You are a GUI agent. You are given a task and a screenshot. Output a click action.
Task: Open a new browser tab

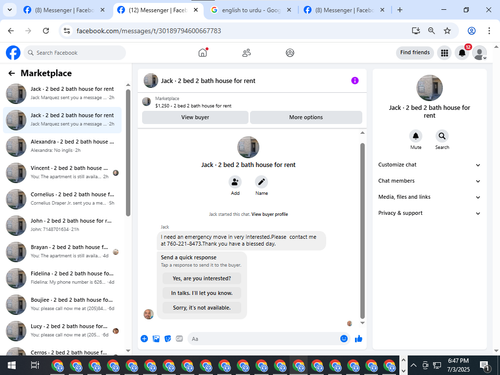coord(400,10)
